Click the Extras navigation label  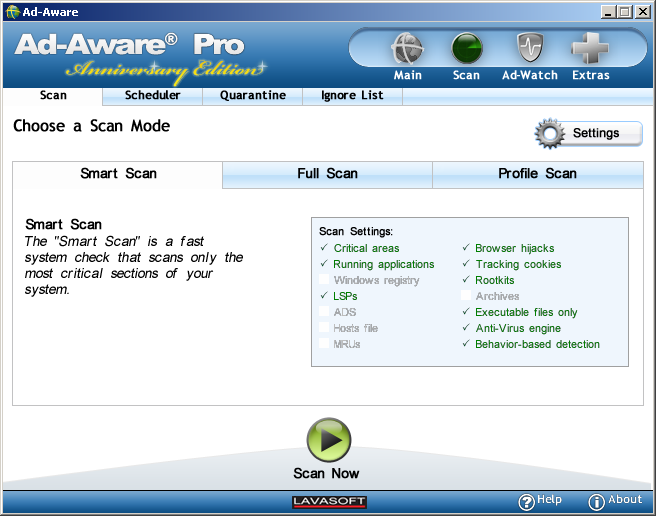click(591, 75)
